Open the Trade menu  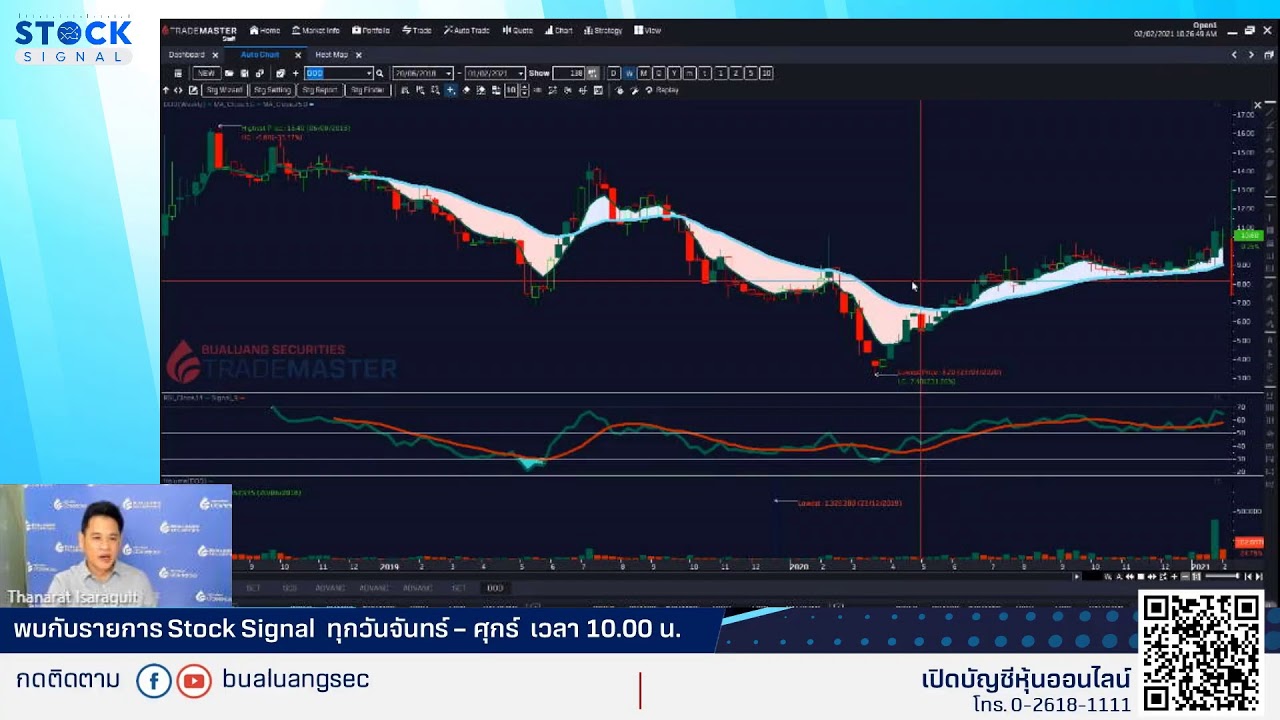click(x=417, y=30)
